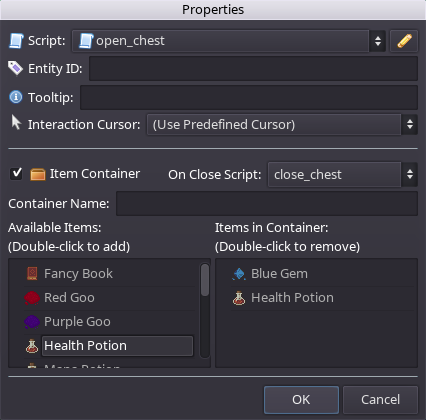Click the Health Potion icon in container list
This screenshot has height=420, width=426.
point(239,298)
